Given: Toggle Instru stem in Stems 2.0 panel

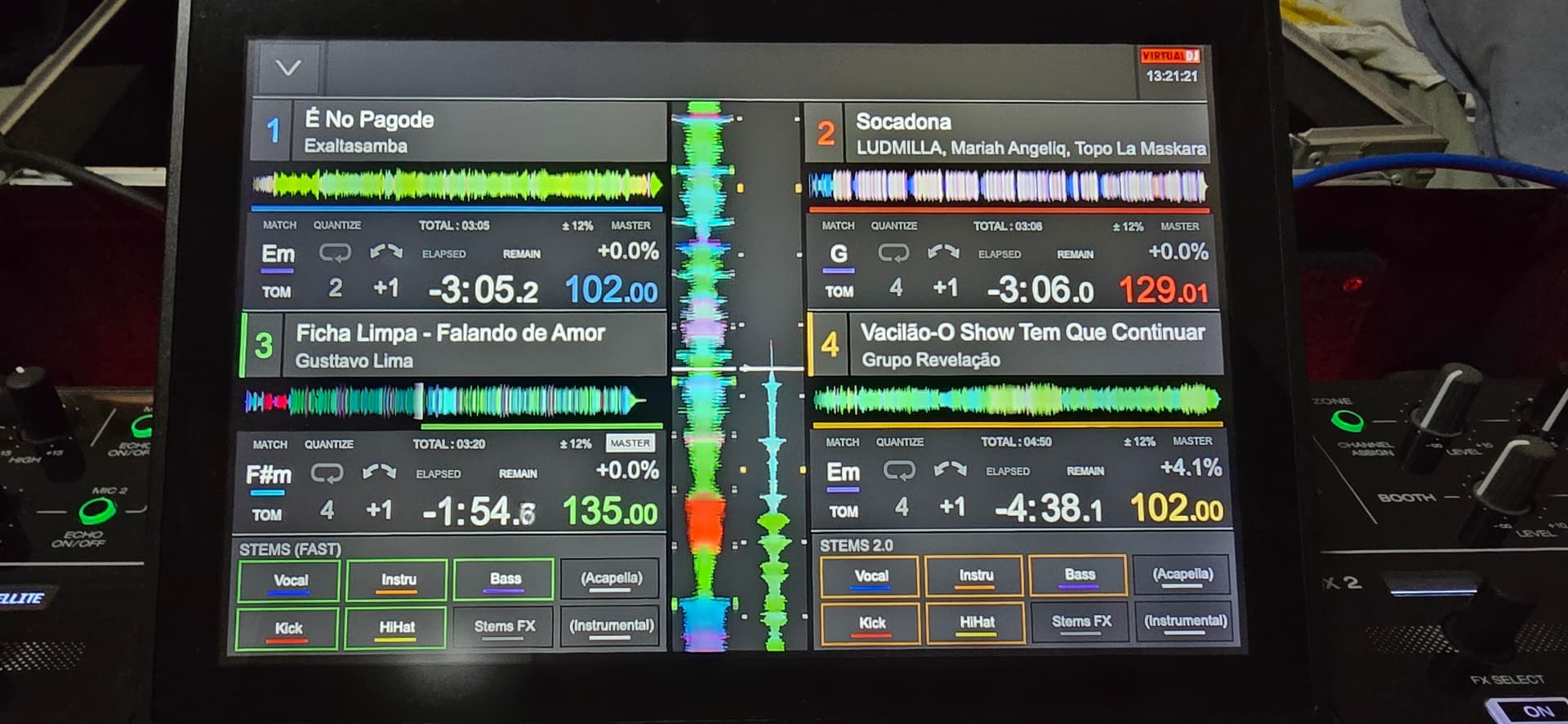Looking at the screenshot, I should (975, 576).
